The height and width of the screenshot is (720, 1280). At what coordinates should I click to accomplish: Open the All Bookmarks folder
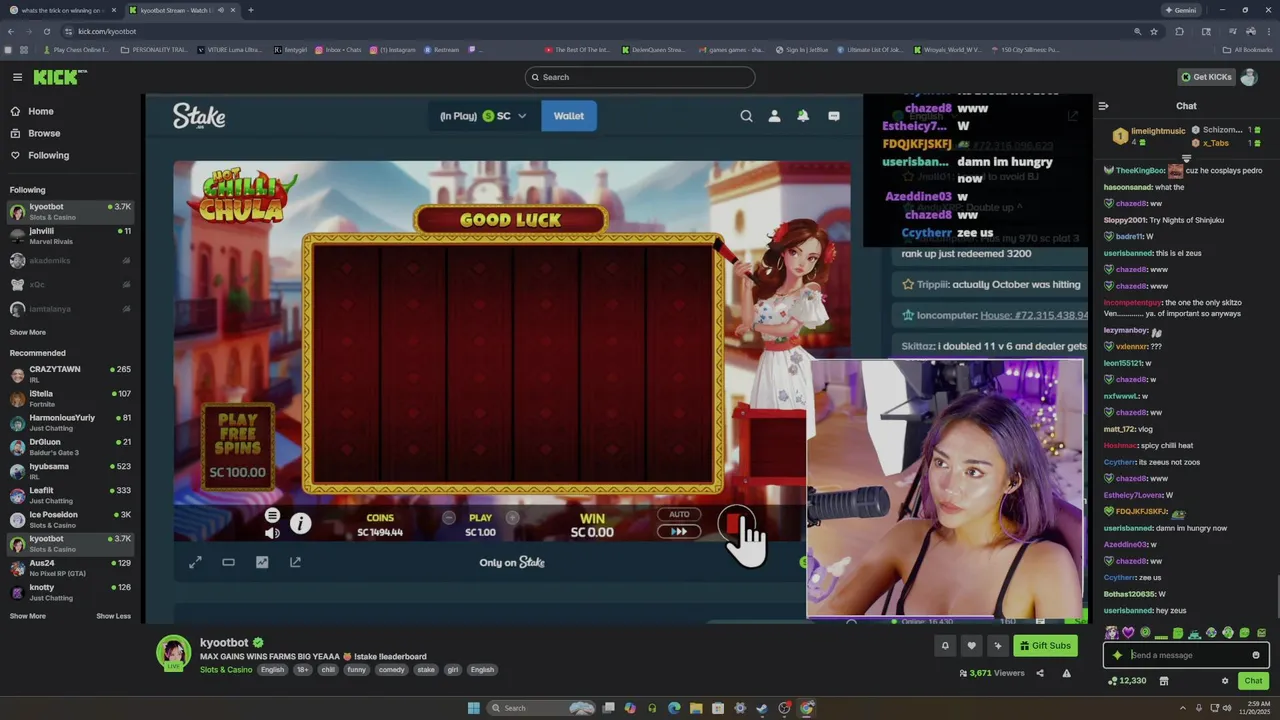pyautogui.click(x=1247, y=49)
